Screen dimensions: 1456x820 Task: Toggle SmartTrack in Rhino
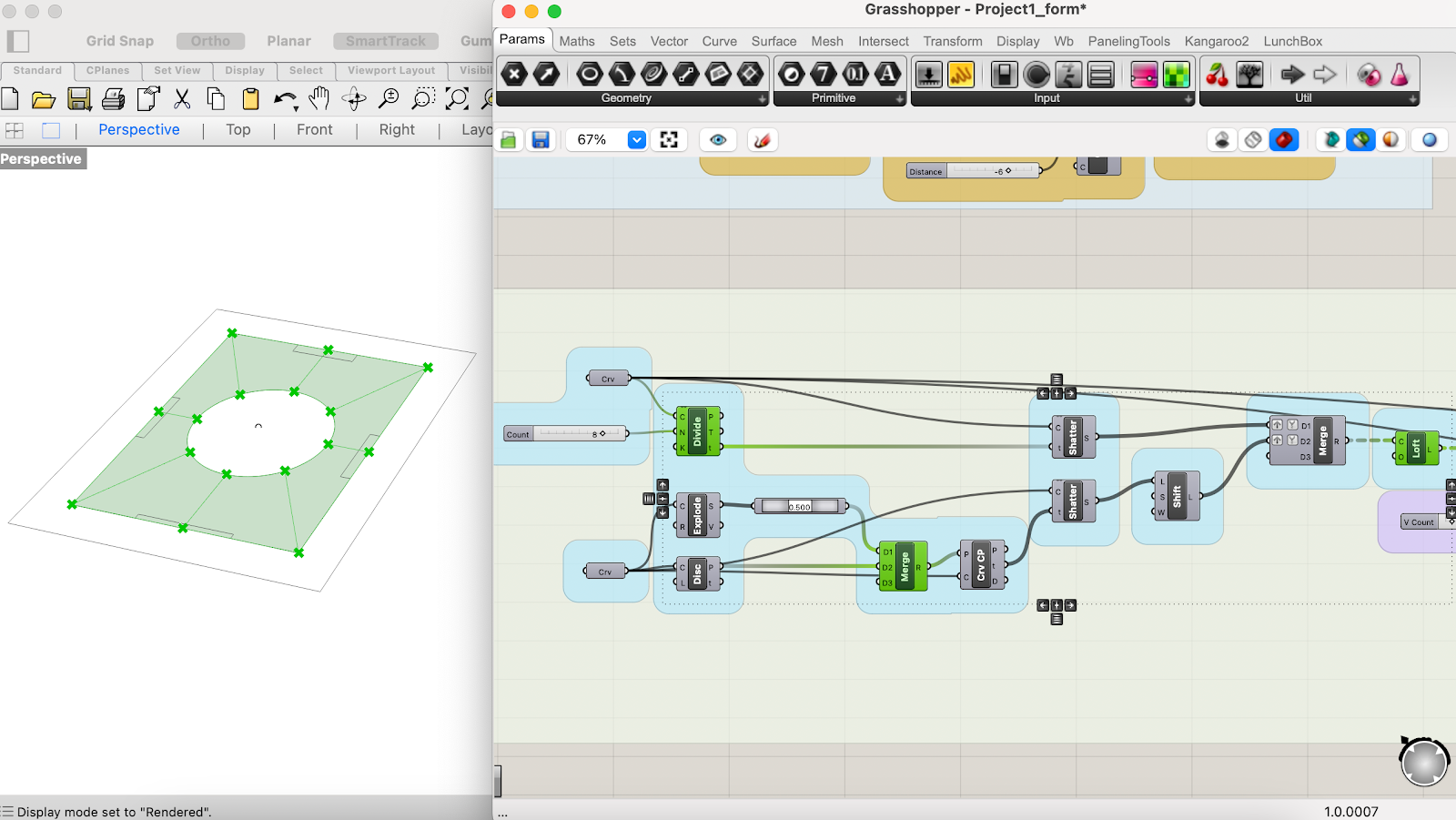pos(386,41)
